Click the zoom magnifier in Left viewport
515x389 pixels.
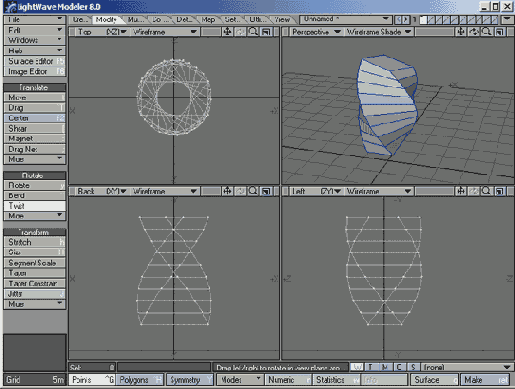coord(486,191)
